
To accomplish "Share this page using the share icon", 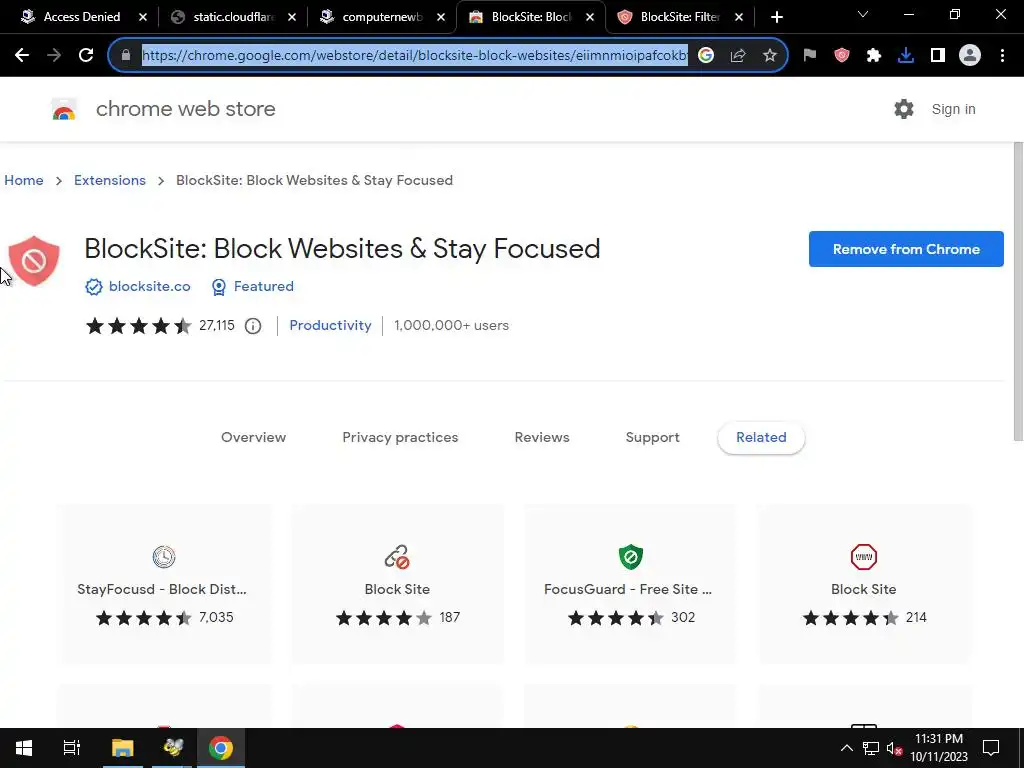I will pos(738,56).
